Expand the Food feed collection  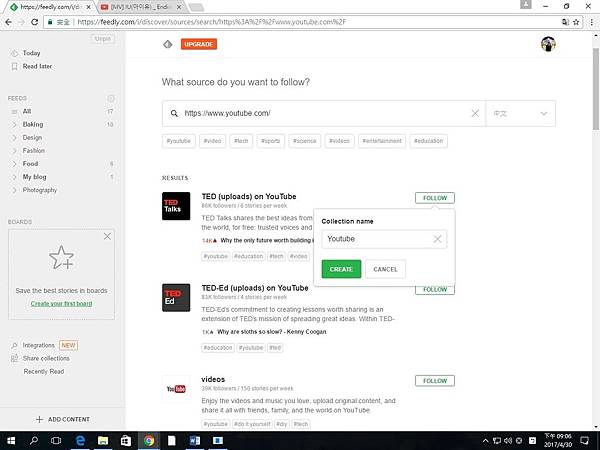(14, 164)
